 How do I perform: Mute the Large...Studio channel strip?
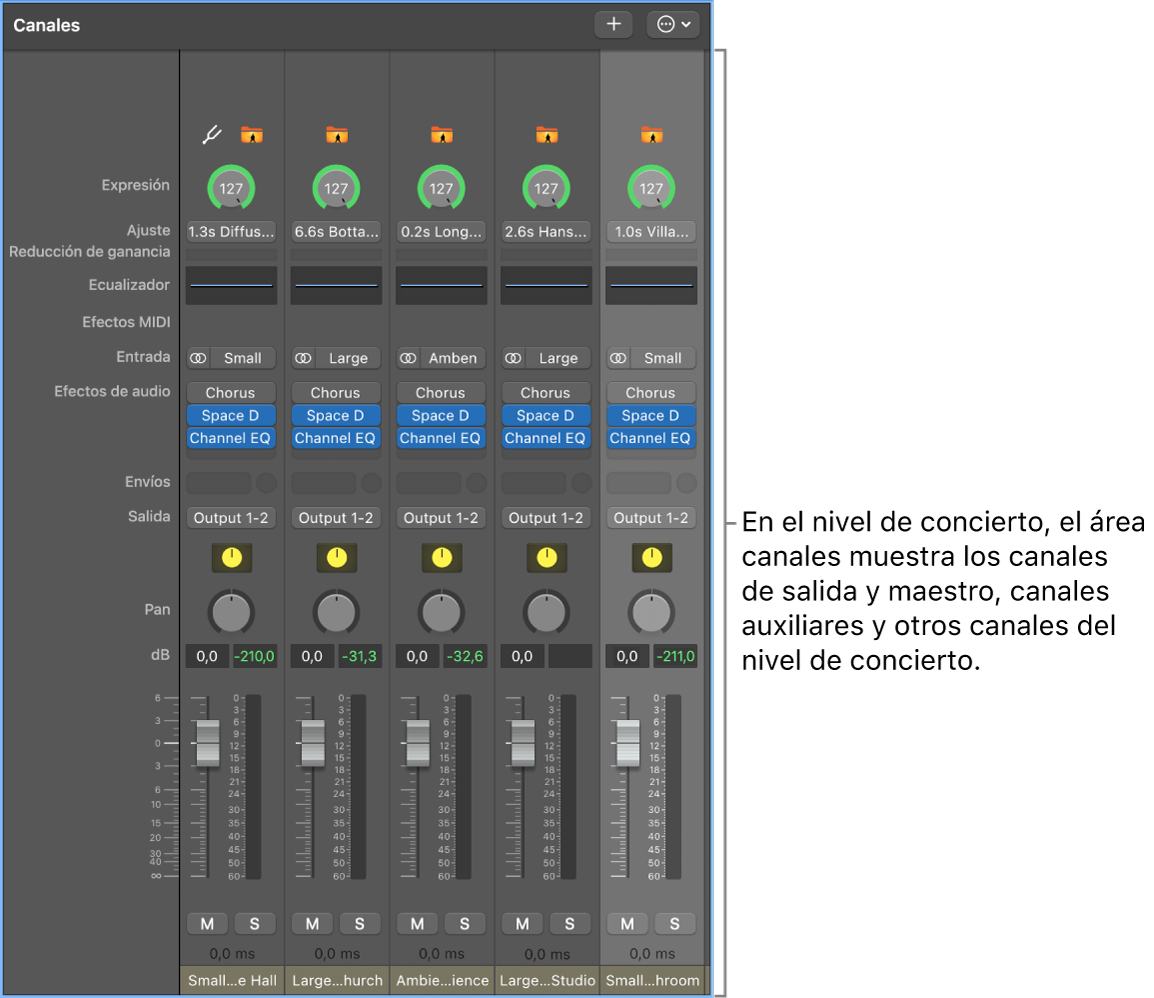pyautogui.click(x=523, y=924)
